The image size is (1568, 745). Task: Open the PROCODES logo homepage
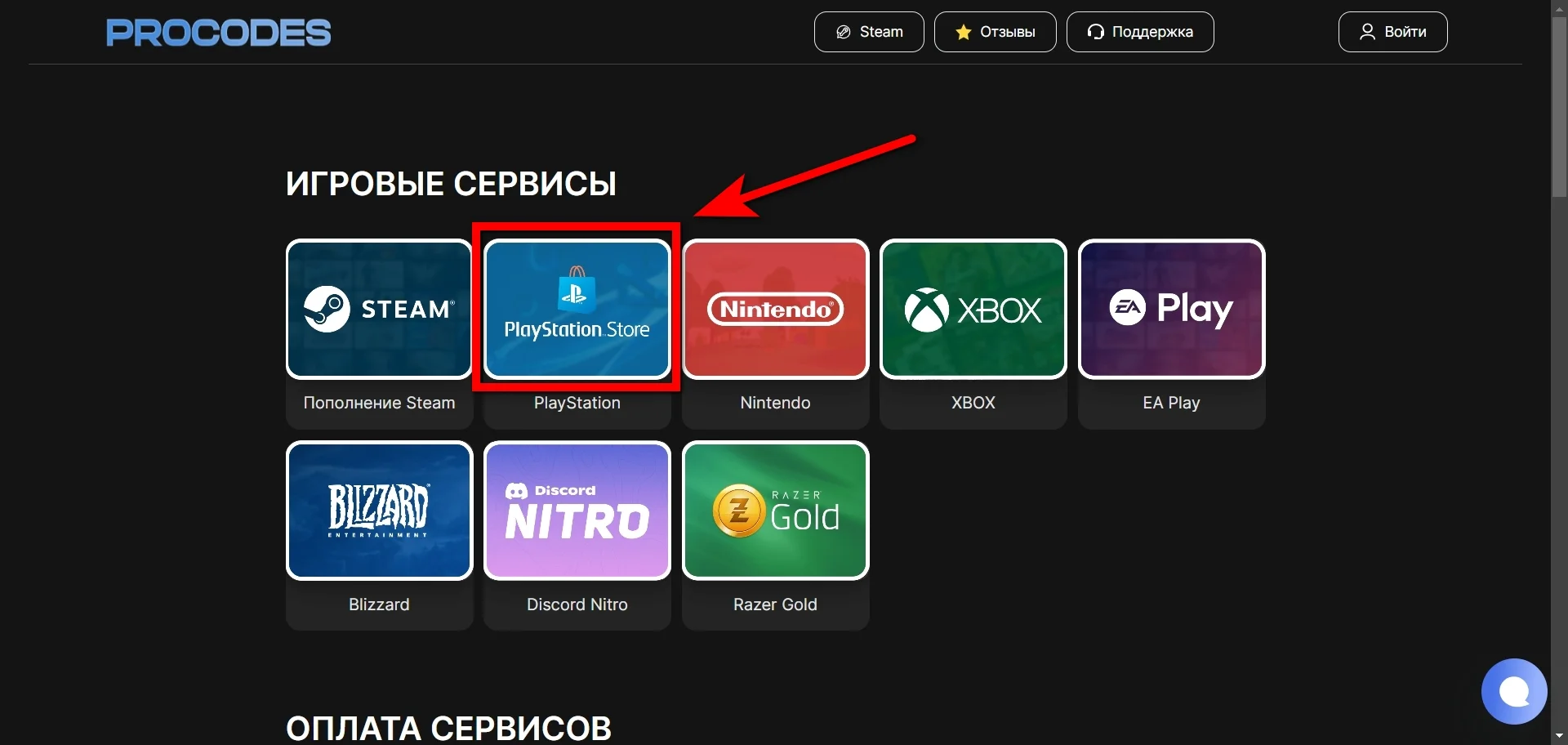click(218, 33)
